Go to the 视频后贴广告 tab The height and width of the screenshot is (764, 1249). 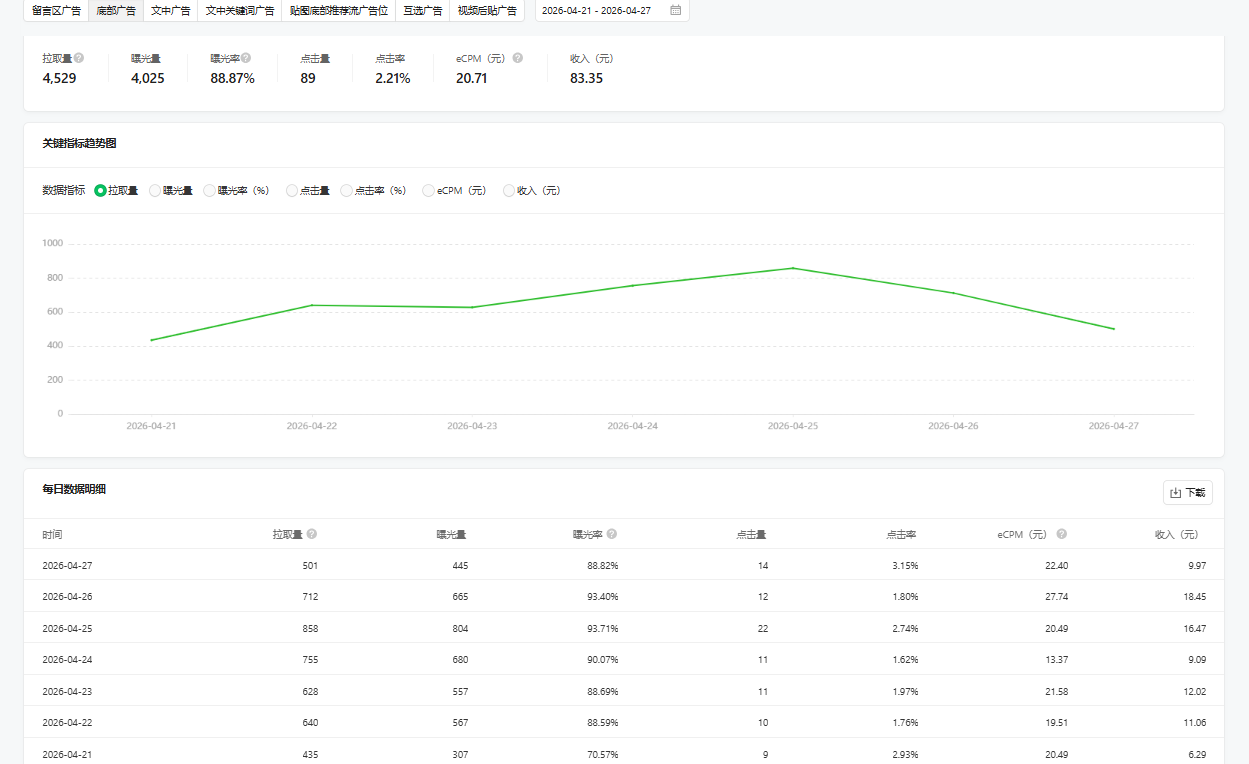[x=487, y=10]
